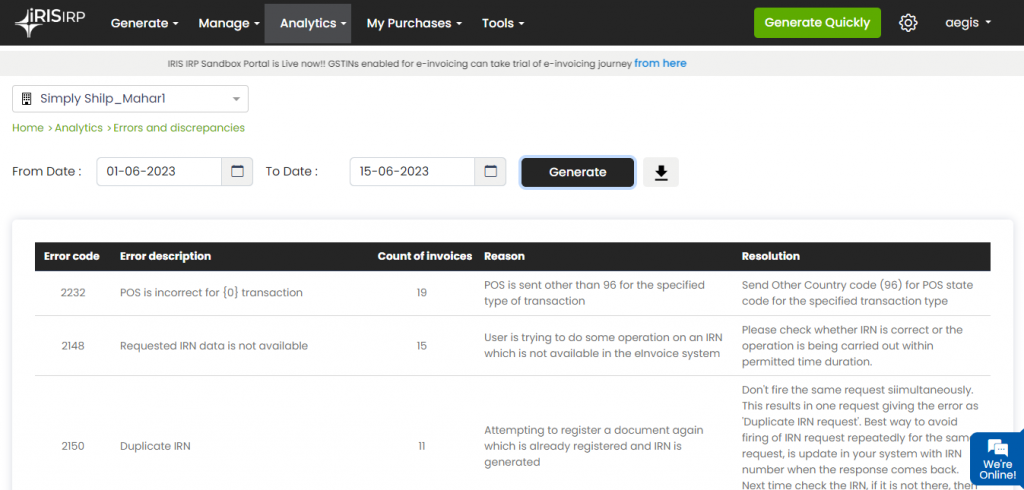Click the black Generate button
The image size is (1024, 490).
[x=577, y=172]
